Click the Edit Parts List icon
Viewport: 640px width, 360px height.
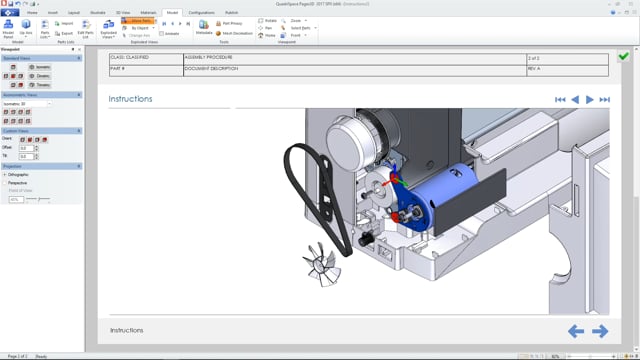85,29
